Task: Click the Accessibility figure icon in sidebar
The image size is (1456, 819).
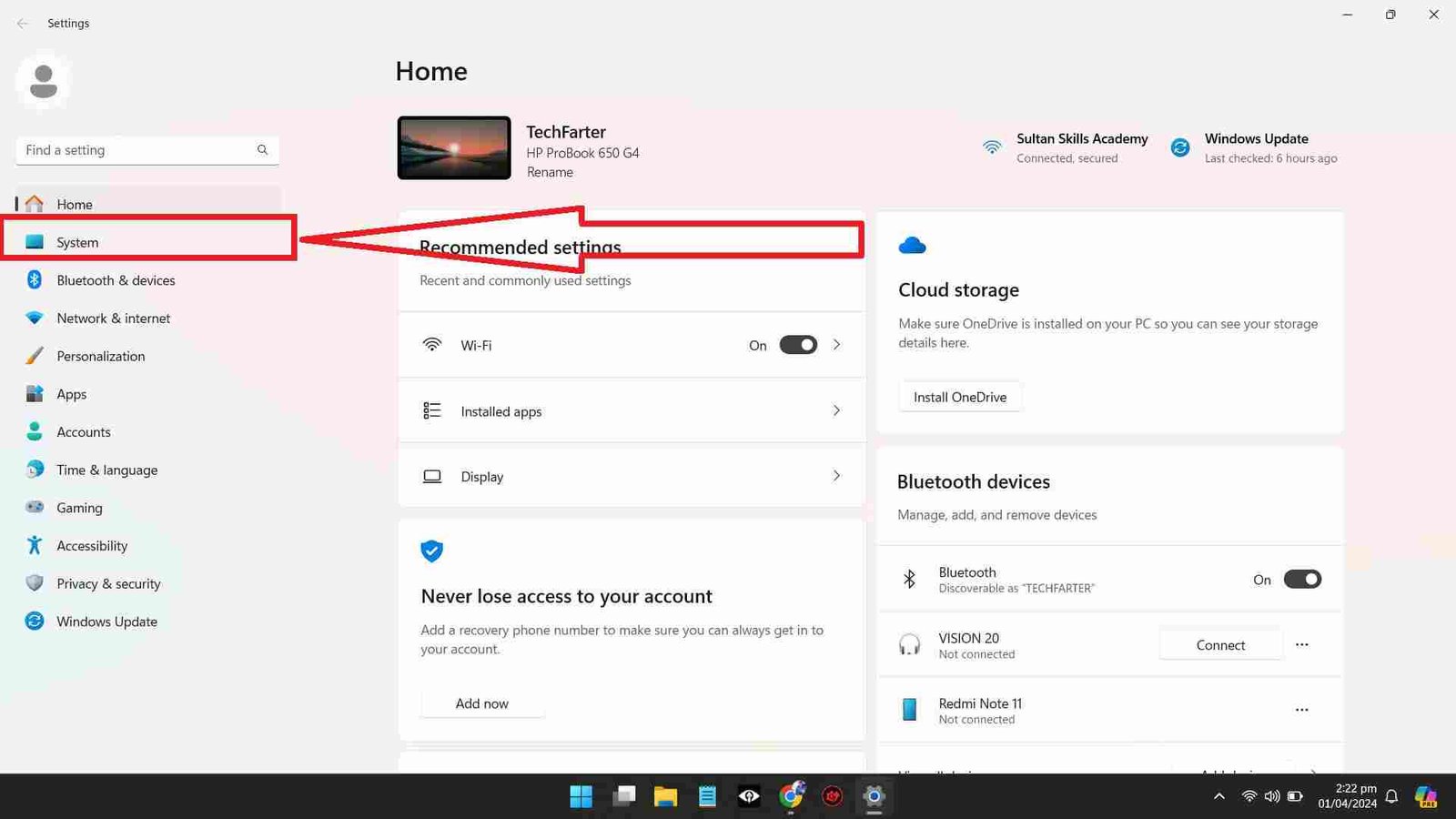Action: pos(35,545)
